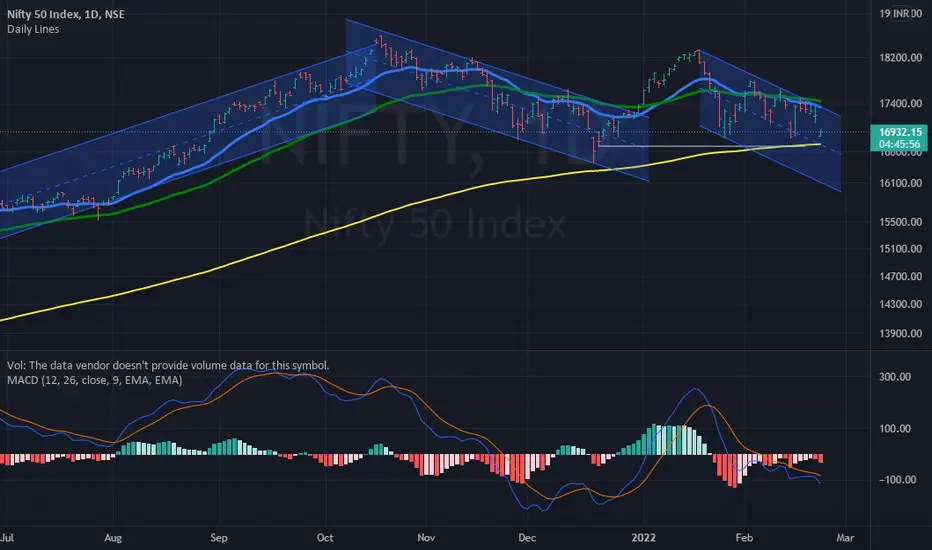This screenshot has height=550, width=932.
Task: Click the Dec label on time axis
Action: pyautogui.click(x=527, y=538)
